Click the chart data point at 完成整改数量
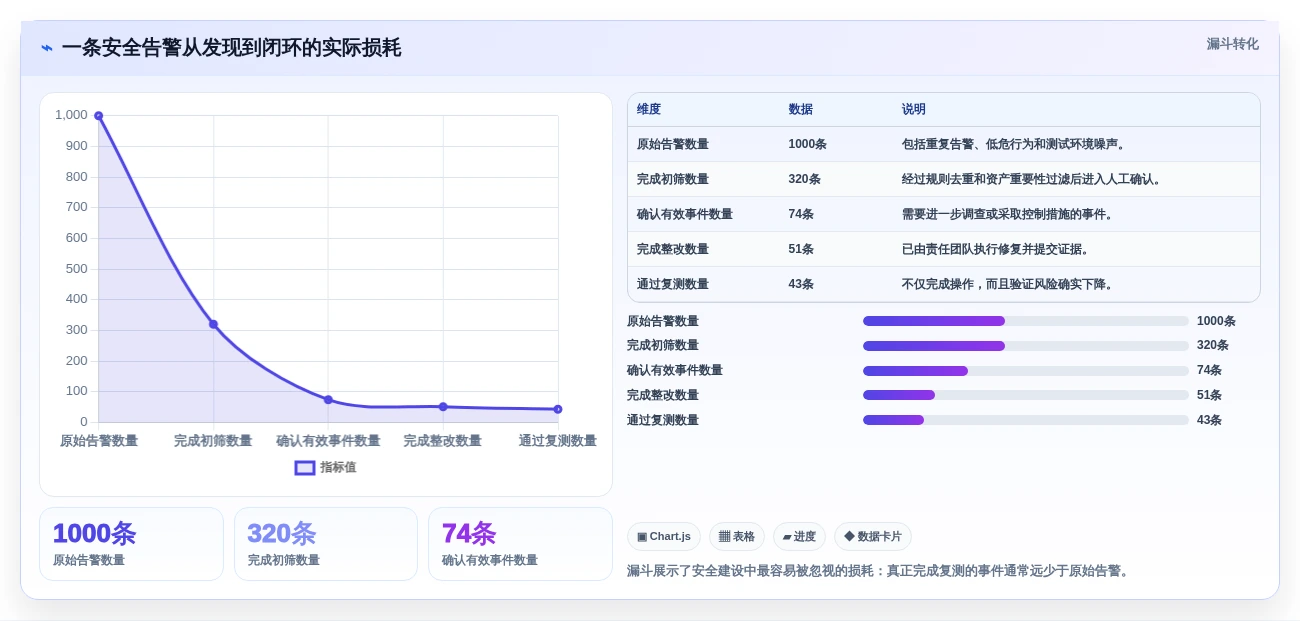Viewport: 1300px width, 621px height. click(x=443, y=407)
